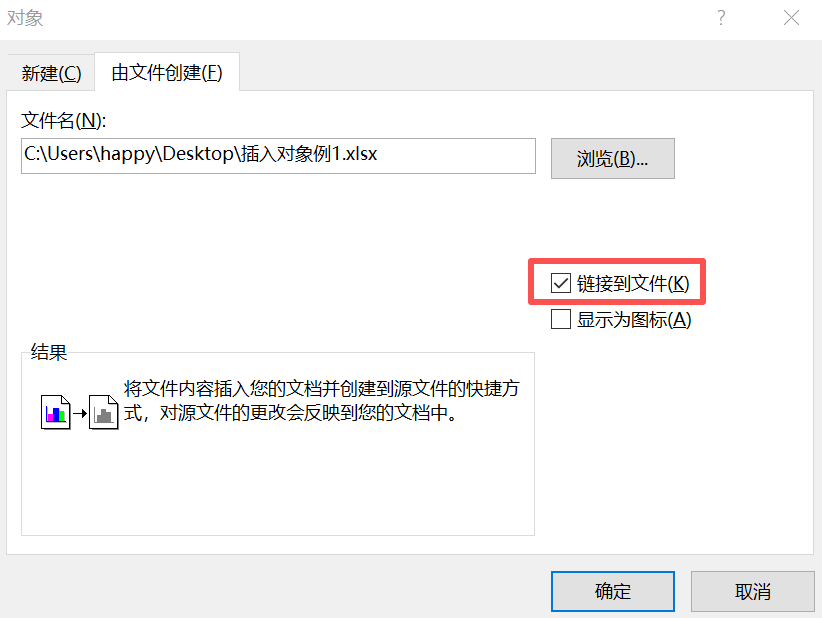Click the colorful chart source file icon
Image resolution: width=822 pixels, height=618 pixels.
(x=56, y=412)
